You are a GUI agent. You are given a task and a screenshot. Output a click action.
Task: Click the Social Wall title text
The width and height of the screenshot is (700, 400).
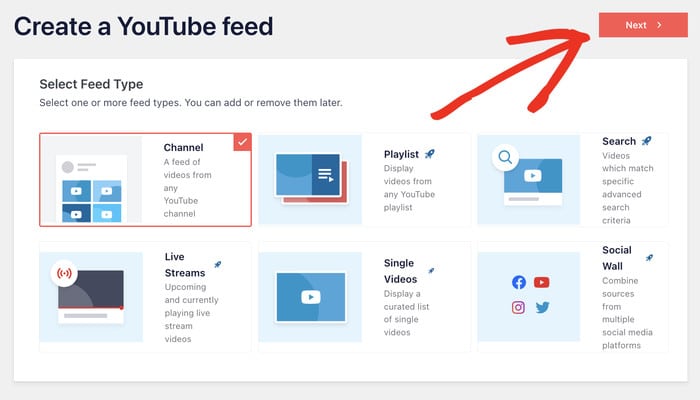coord(617,258)
